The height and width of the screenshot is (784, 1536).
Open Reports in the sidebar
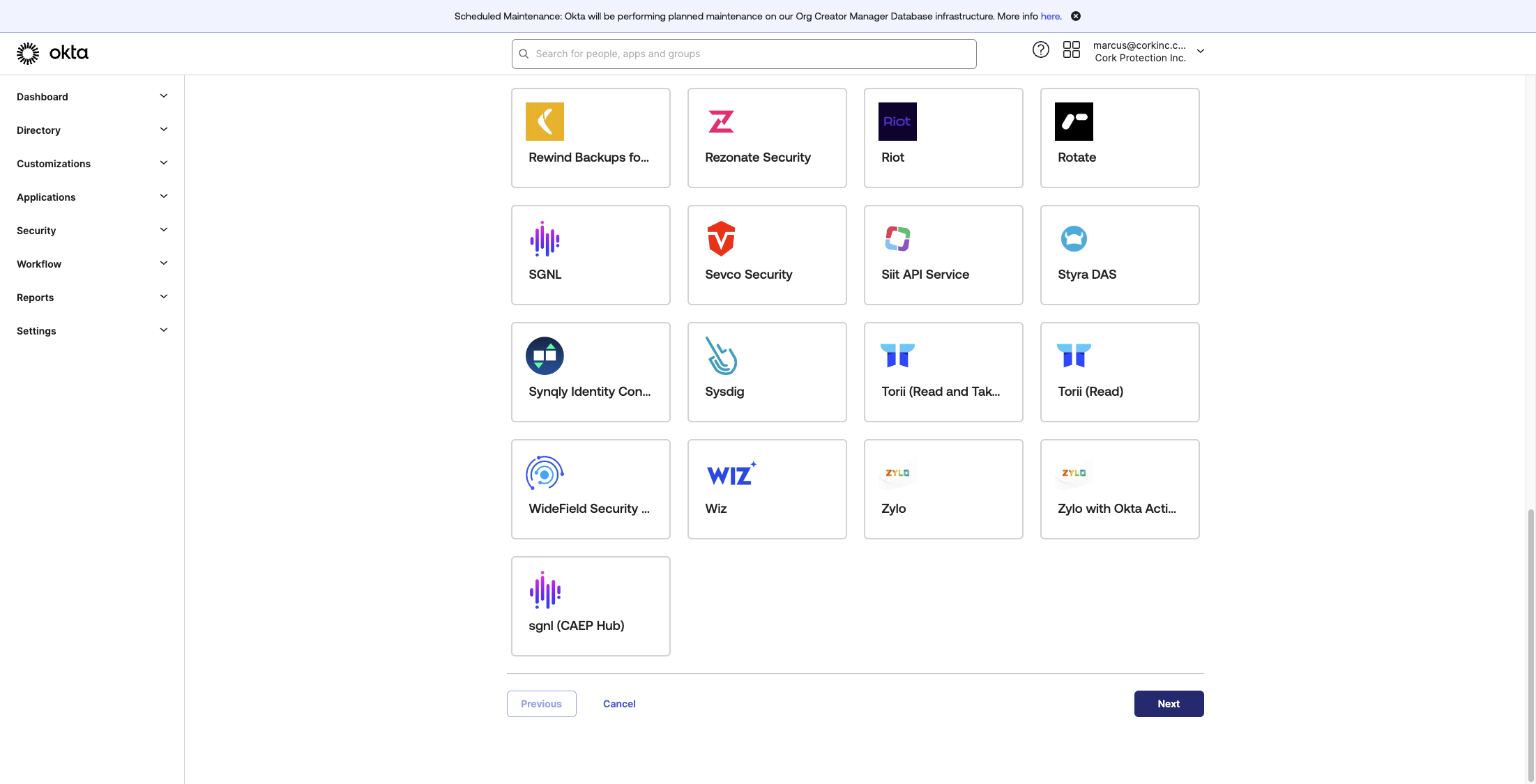click(x=92, y=298)
